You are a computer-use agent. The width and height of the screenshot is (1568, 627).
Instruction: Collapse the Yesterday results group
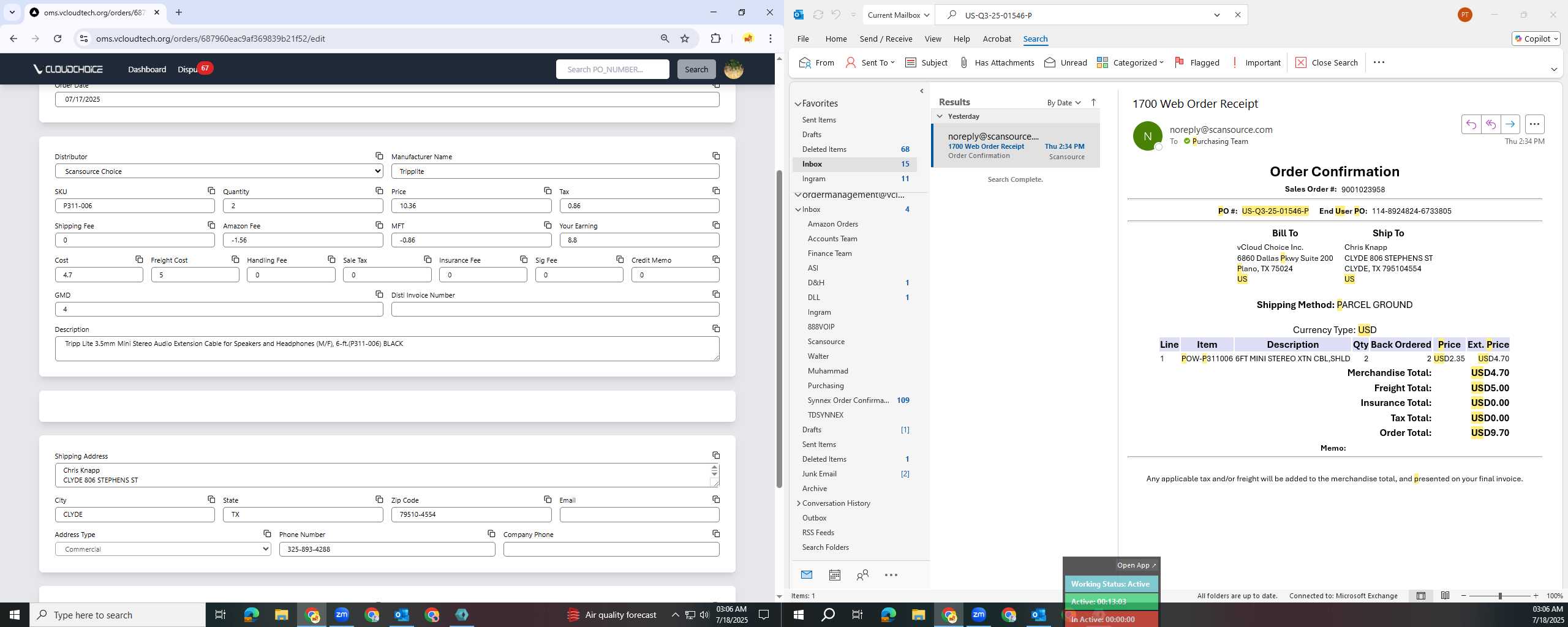(940, 116)
